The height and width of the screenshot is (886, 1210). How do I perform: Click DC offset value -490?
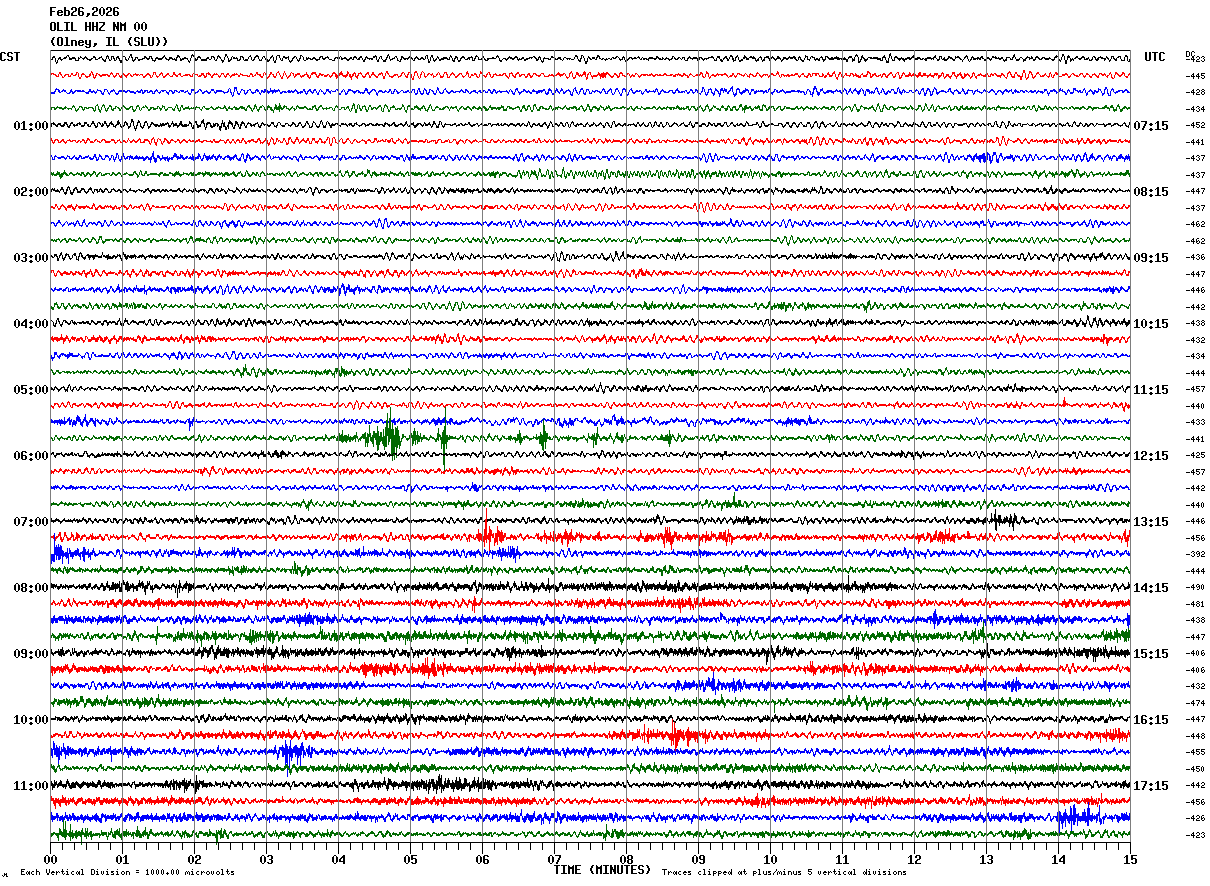1195,587
